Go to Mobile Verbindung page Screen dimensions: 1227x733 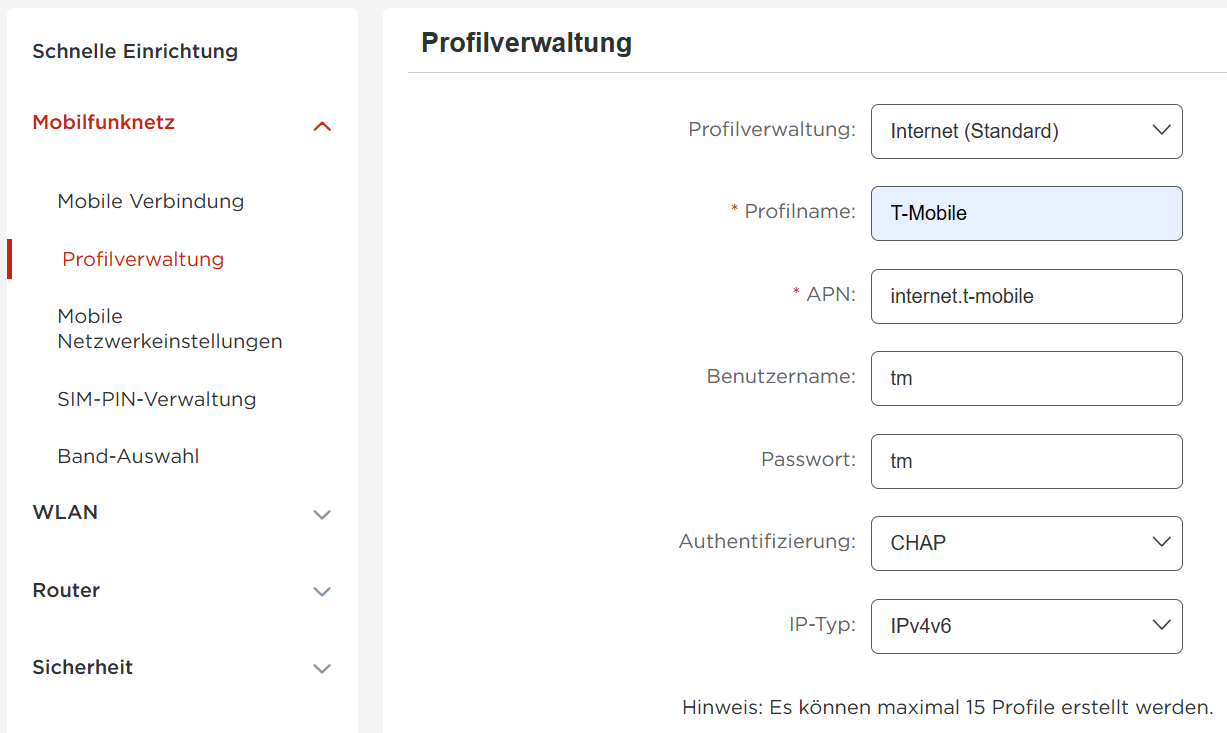click(x=151, y=201)
